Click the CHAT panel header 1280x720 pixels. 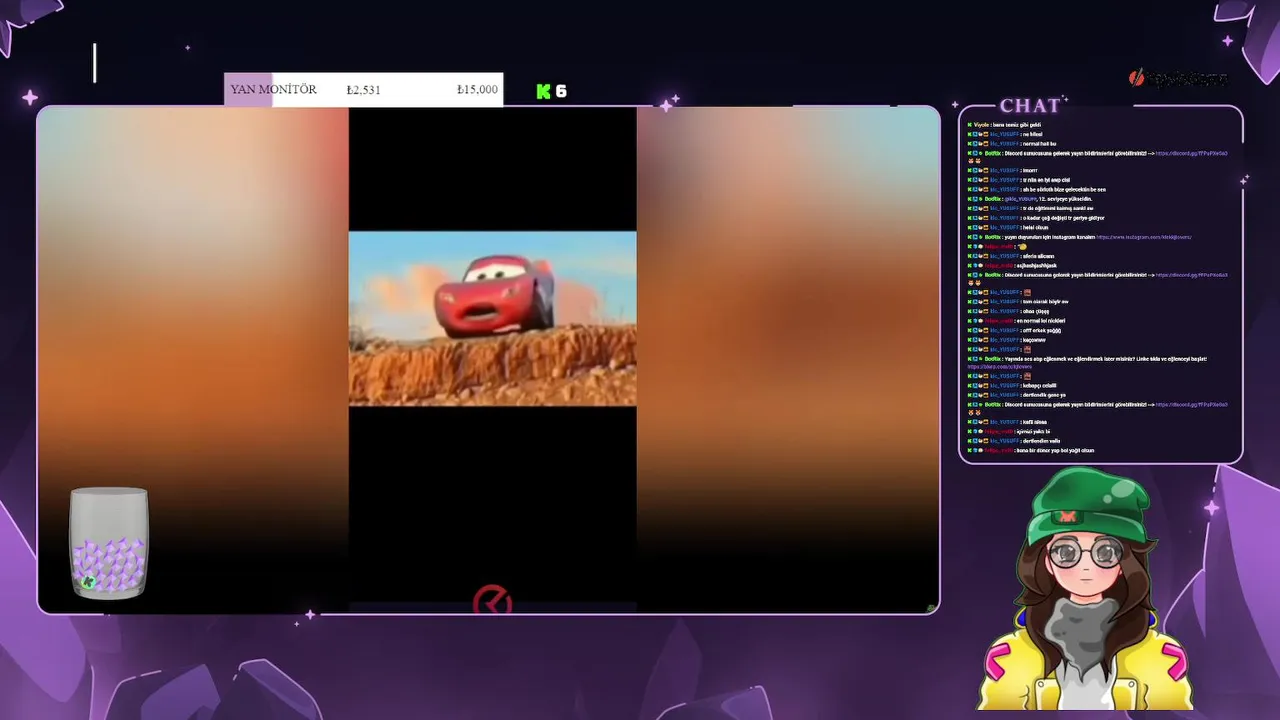point(1031,105)
